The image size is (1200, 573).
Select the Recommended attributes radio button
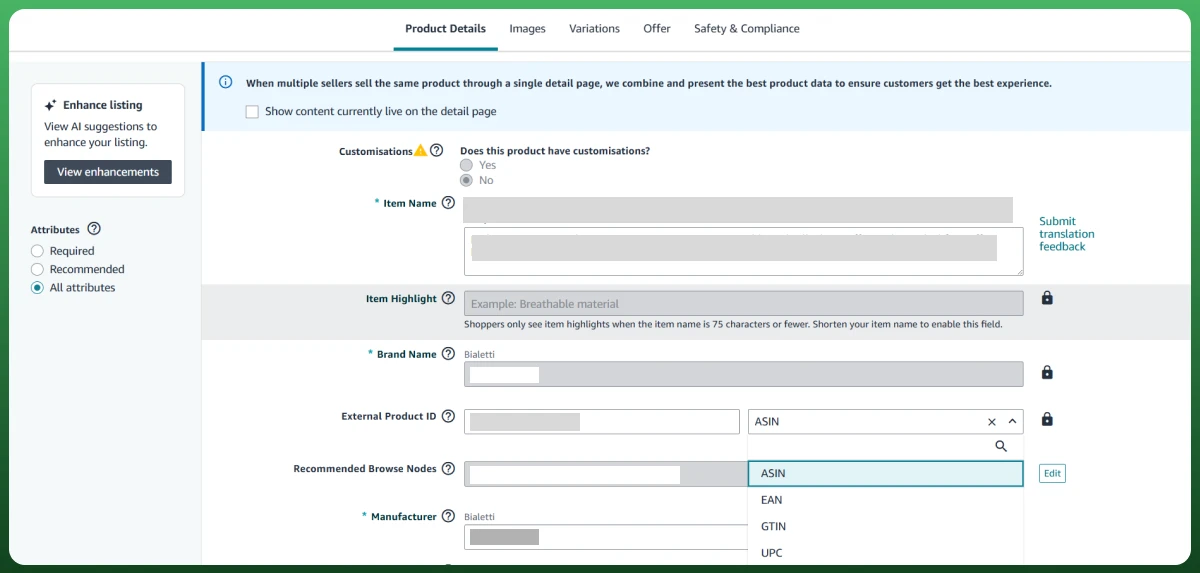coord(37,269)
